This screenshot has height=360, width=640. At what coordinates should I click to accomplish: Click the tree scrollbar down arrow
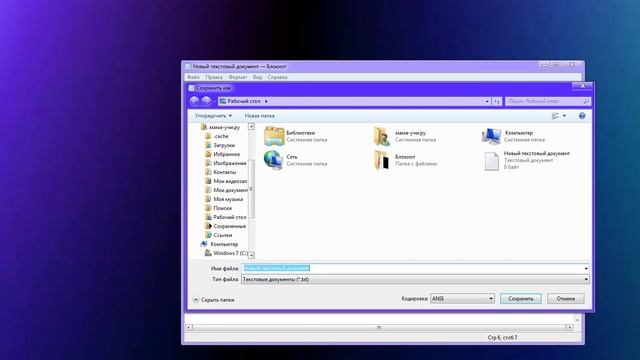[251, 256]
